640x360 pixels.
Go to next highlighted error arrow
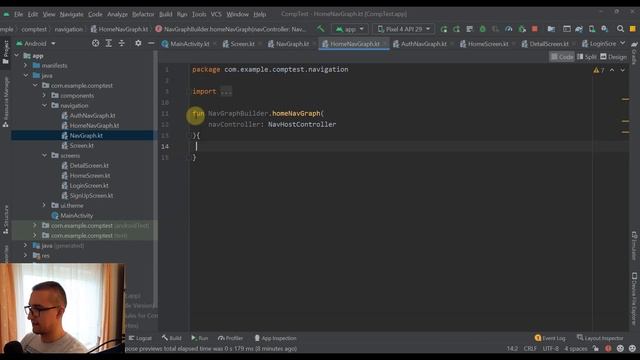point(622,70)
